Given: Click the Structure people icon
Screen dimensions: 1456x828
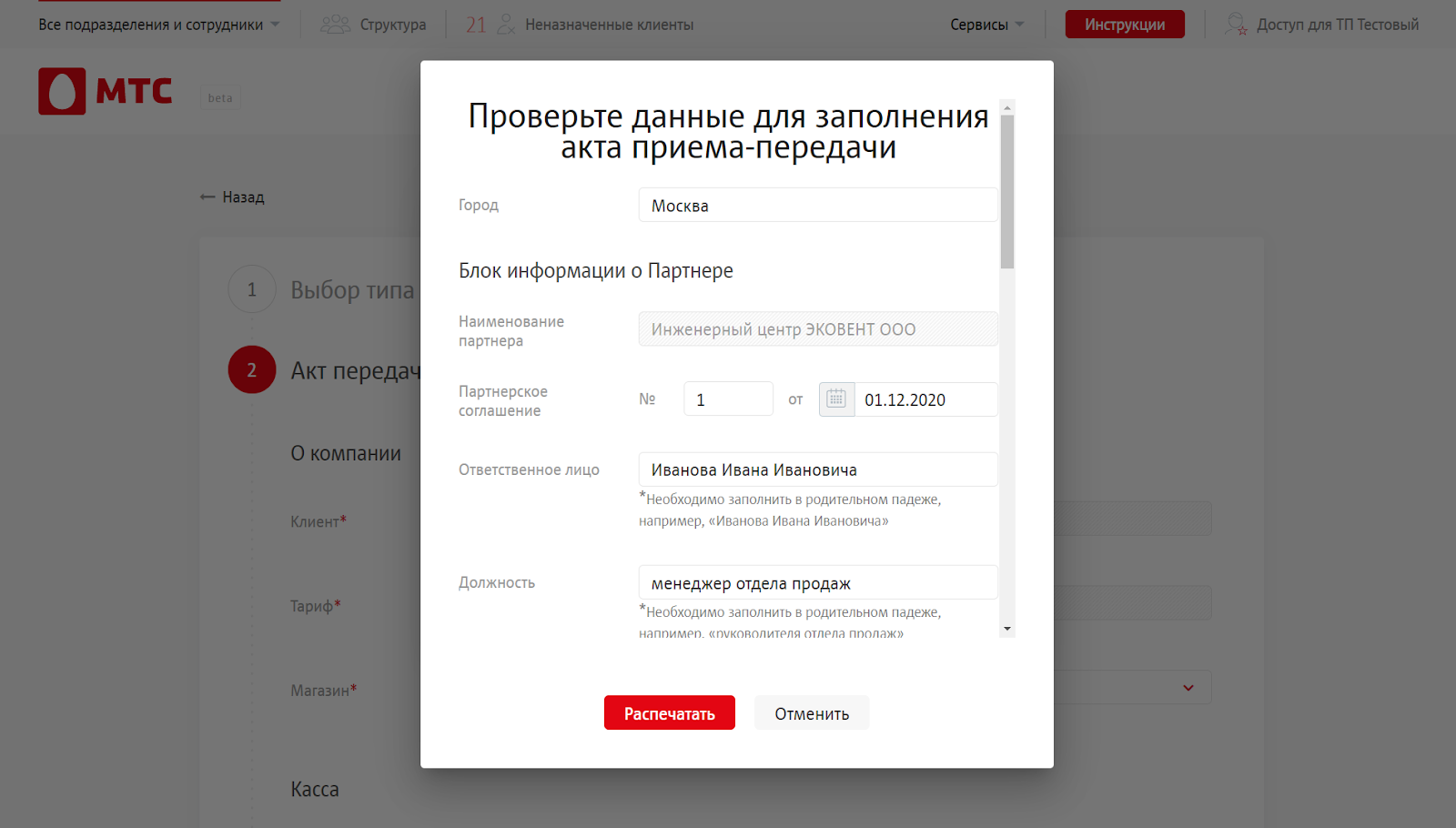Looking at the screenshot, I should (336, 25).
